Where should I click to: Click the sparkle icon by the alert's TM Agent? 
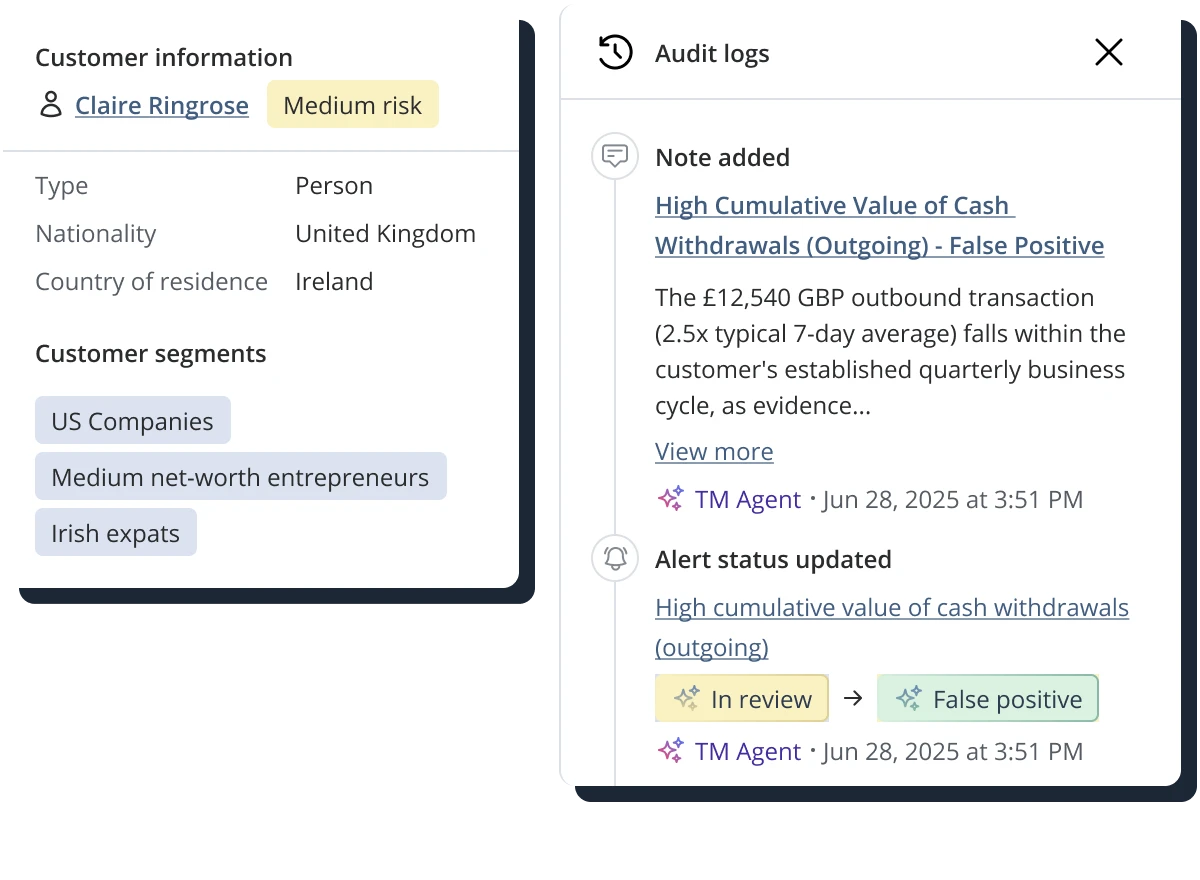[x=670, y=751]
